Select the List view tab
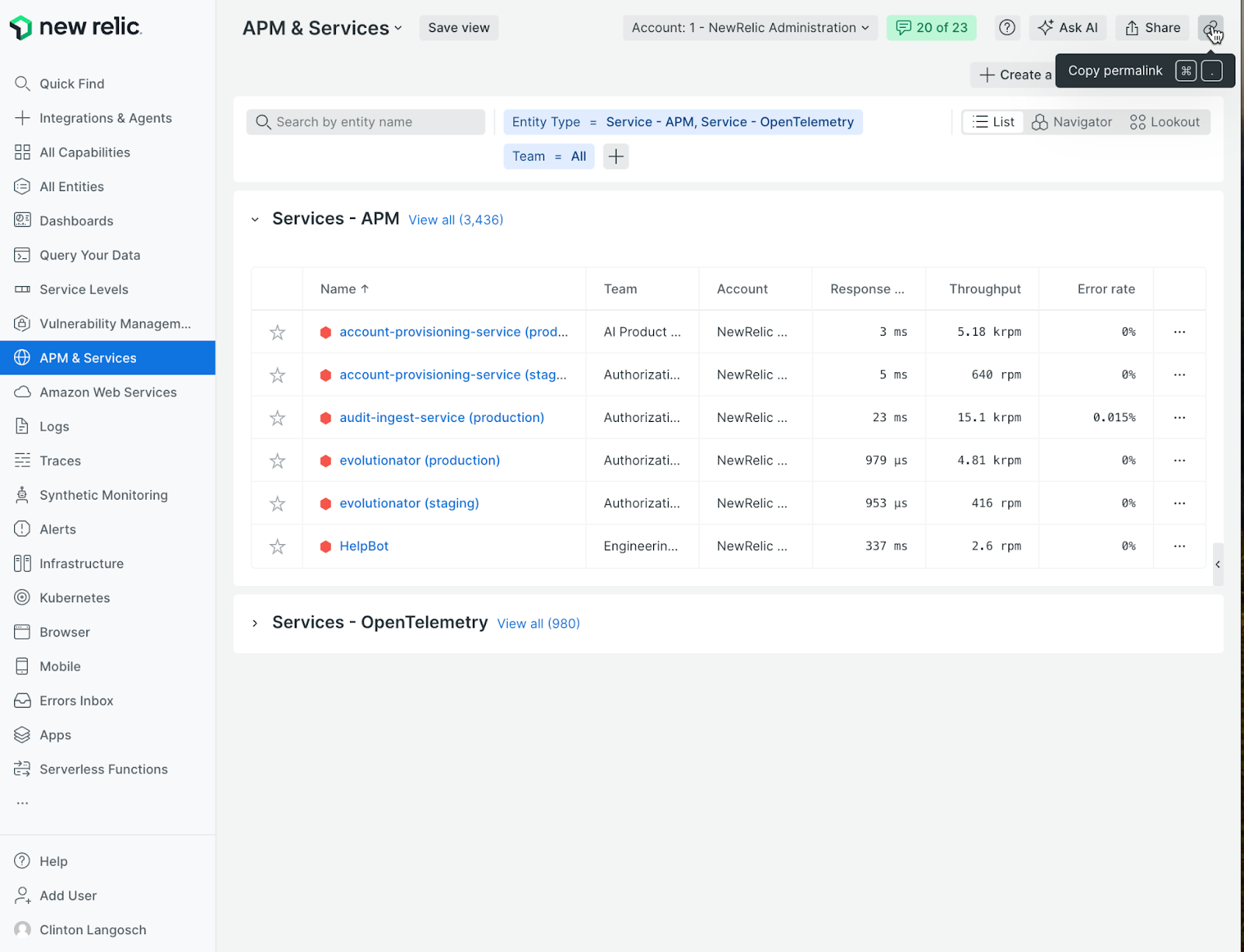This screenshot has width=1244, height=952. pyautogui.click(x=992, y=122)
